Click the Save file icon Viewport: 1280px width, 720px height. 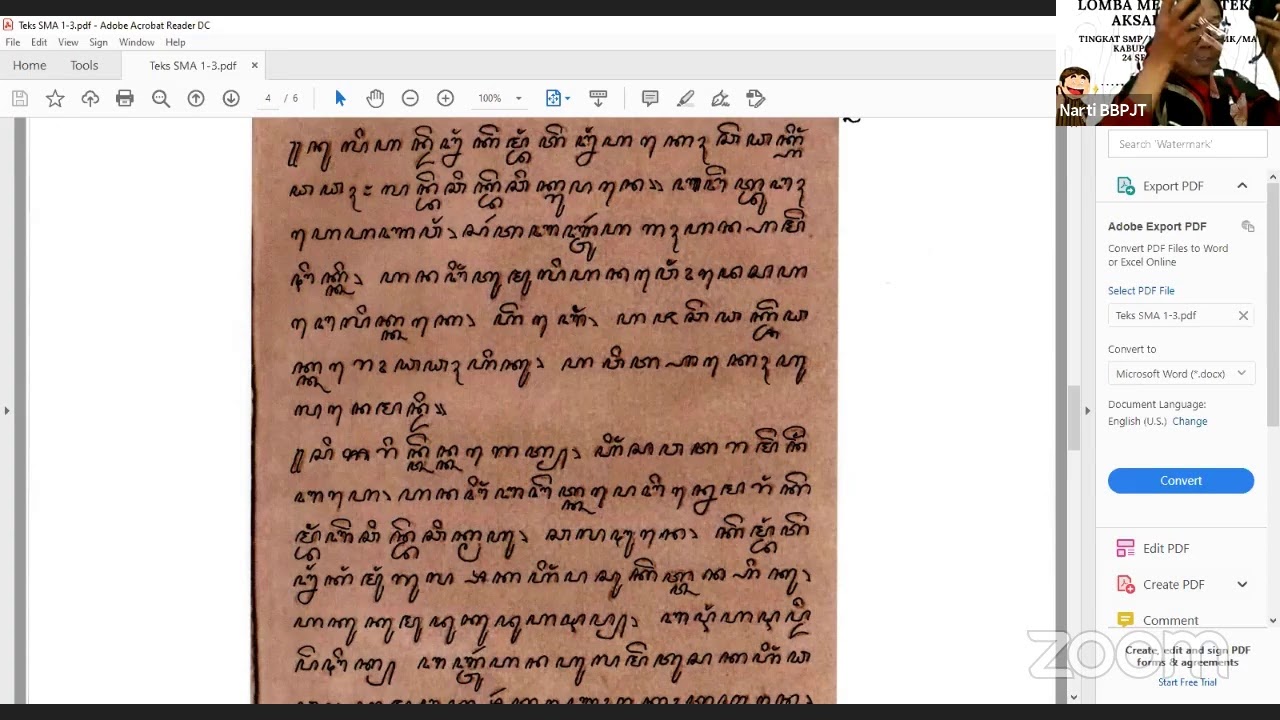19,98
